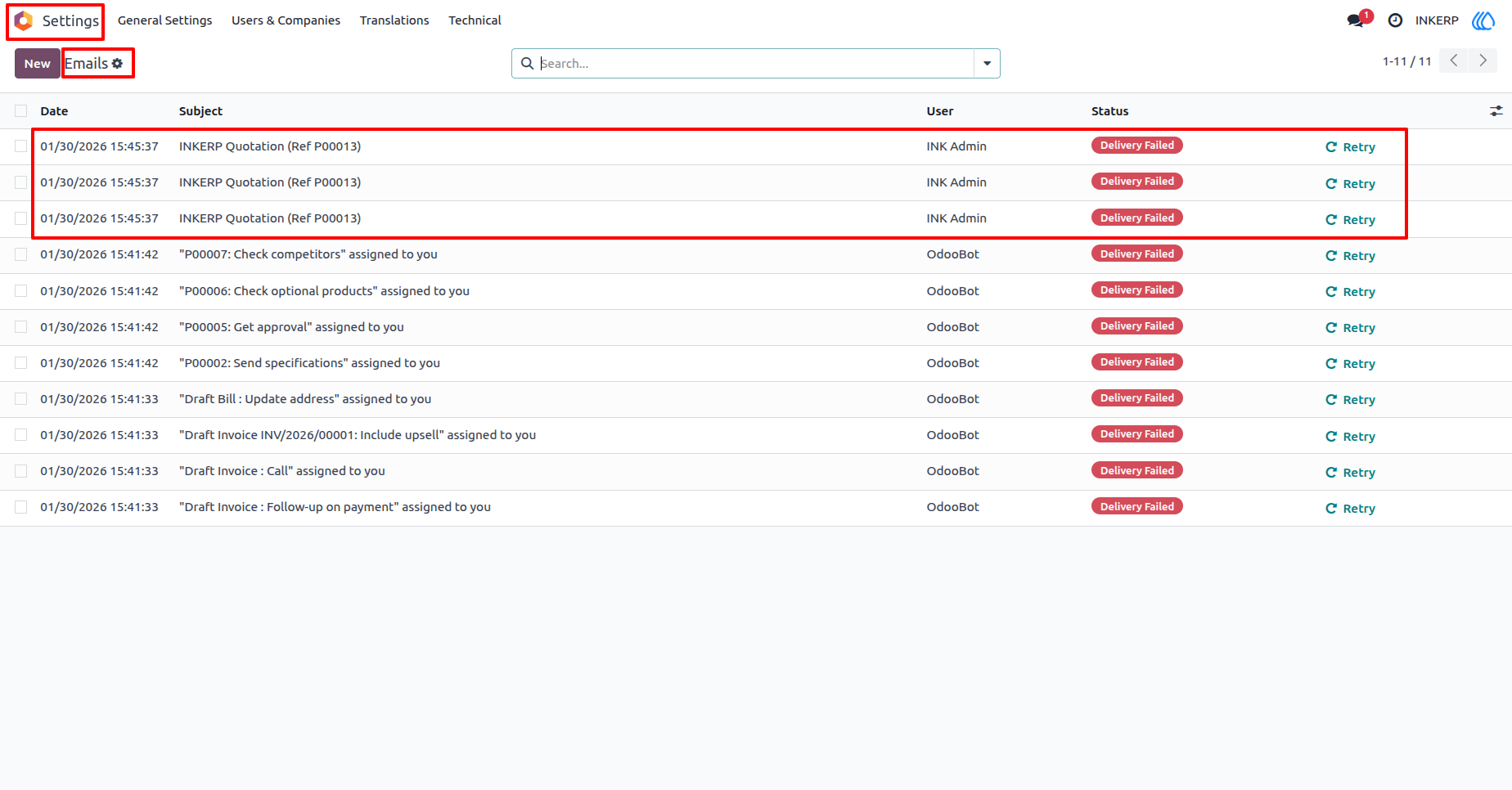1512x790 pixels.
Task: Sort the list by Date column
Action: (54, 111)
